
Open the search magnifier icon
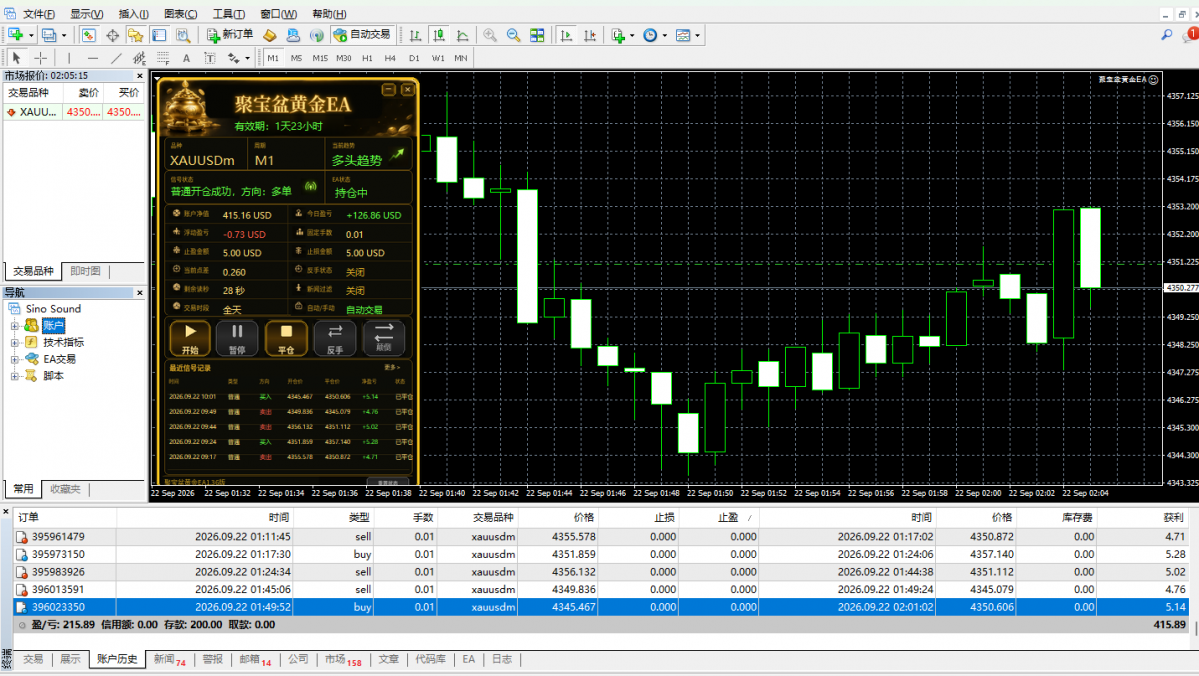(1167, 35)
